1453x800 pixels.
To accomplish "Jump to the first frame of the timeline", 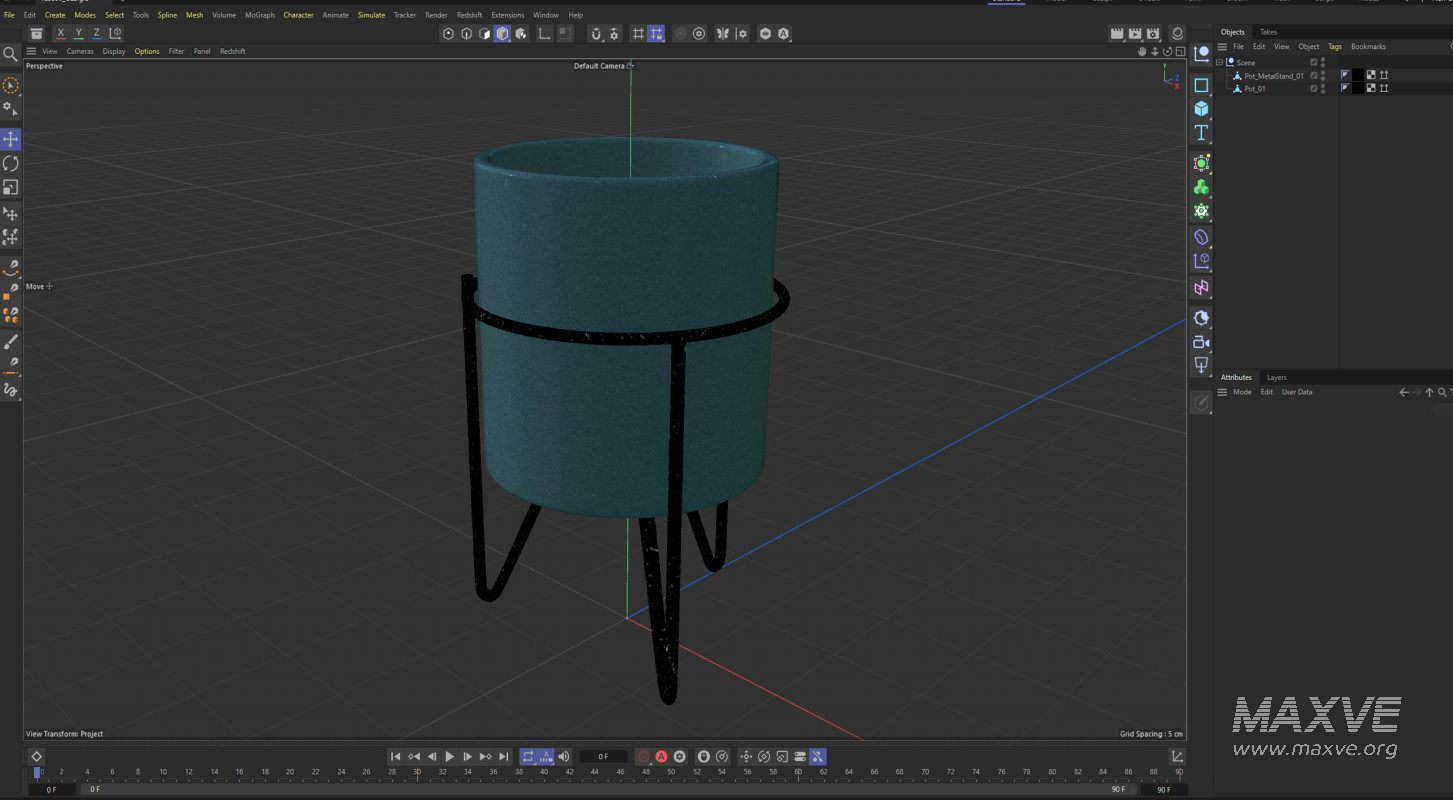I will tap(395, 757).
